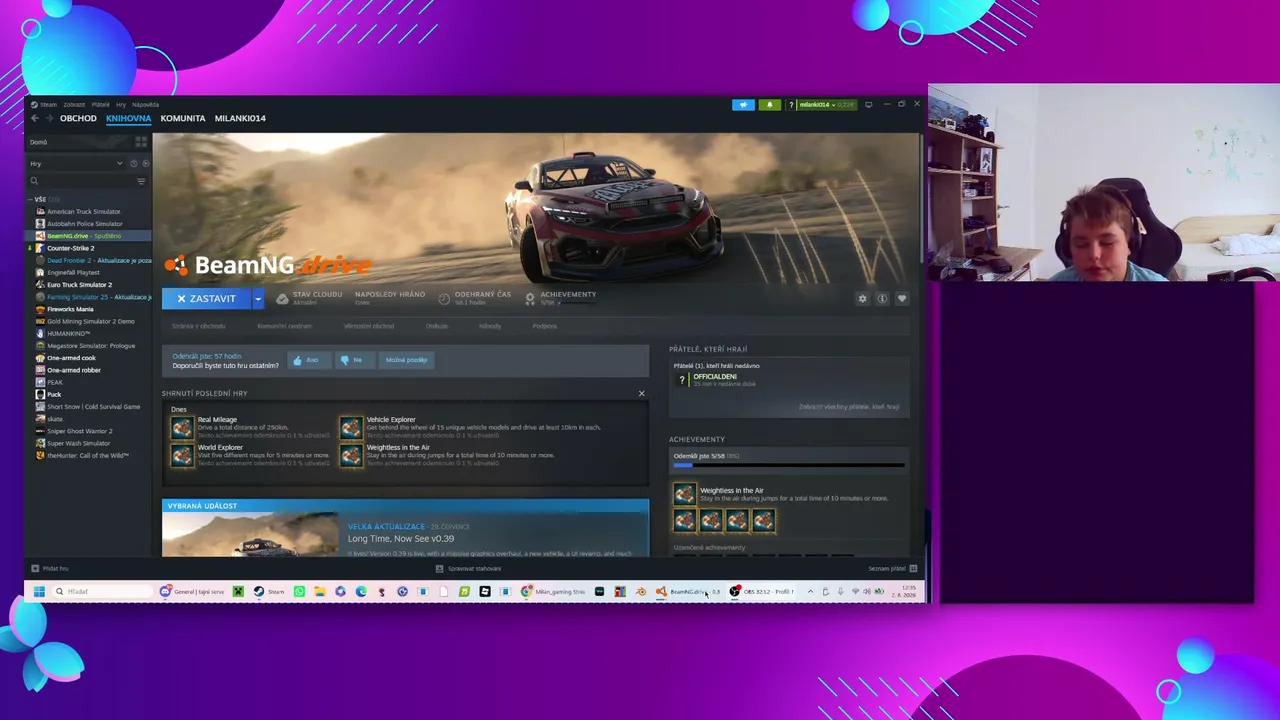Screen dimensions: 1280x720
Task: Close the recent game summary panel
Action: tap(642, 393)
